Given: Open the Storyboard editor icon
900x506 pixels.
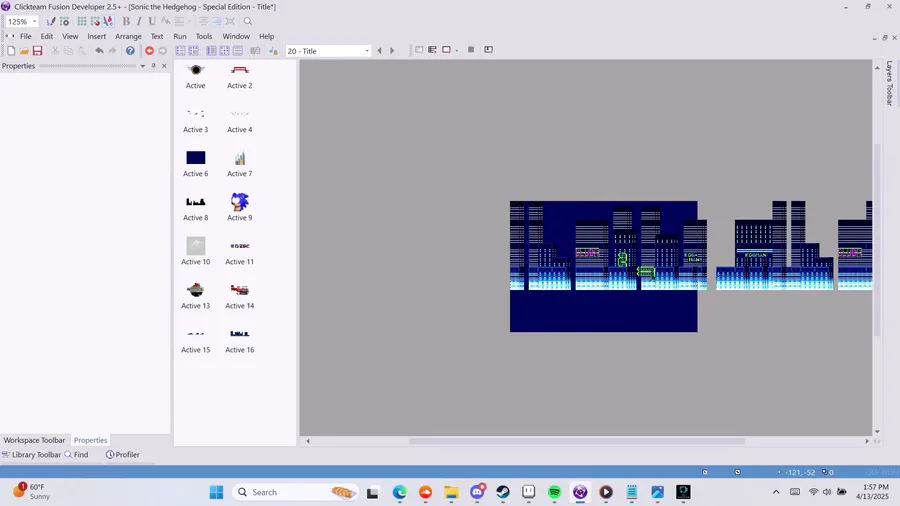Looking at the screenshot, I should [180, 50].
